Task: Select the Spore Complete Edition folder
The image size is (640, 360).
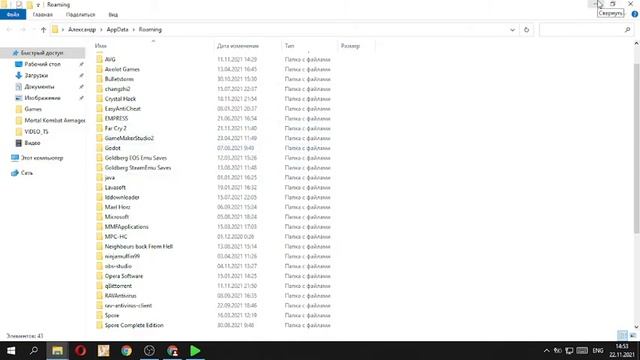Action: tap(134, 325)
